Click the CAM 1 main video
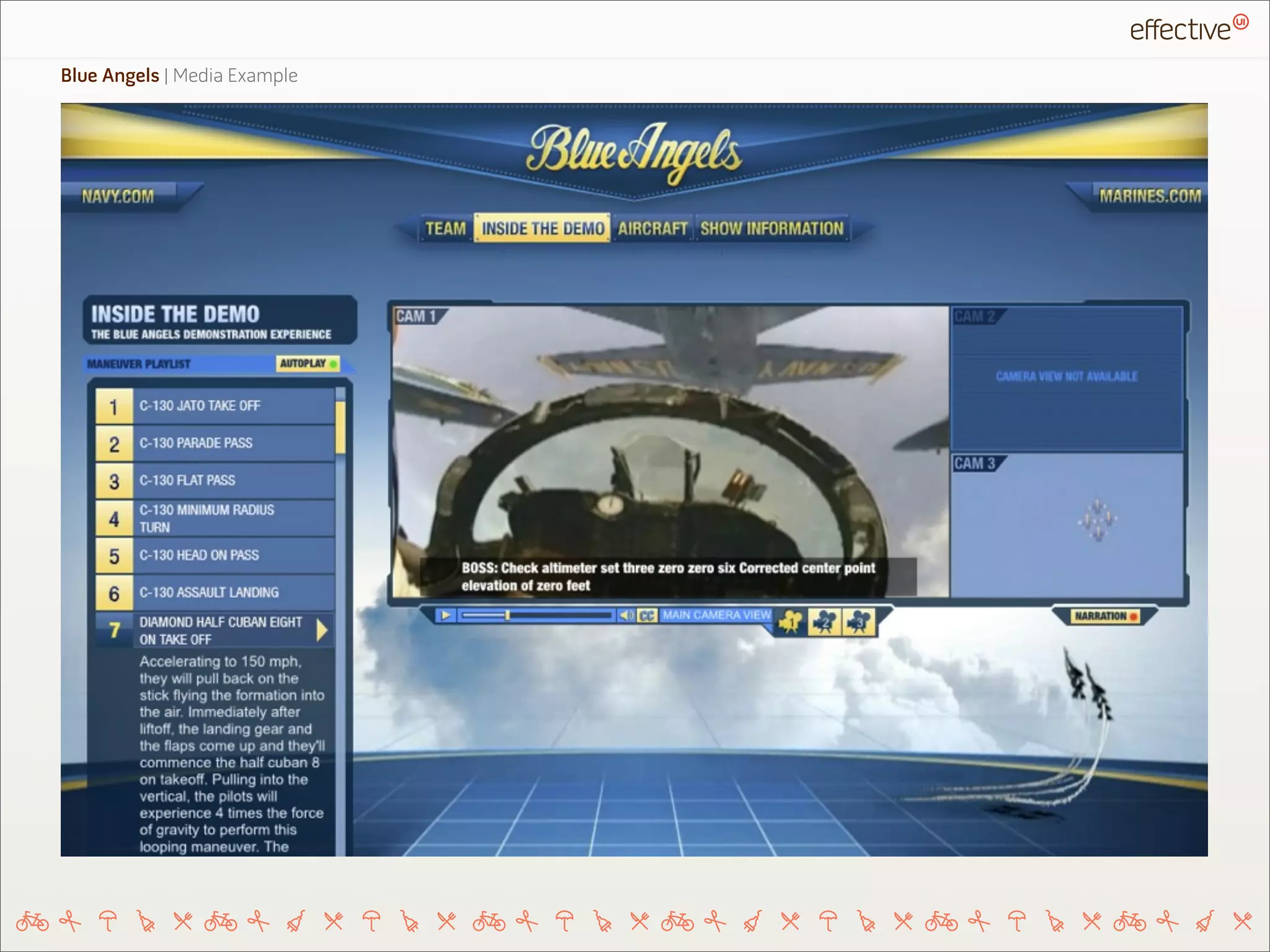Screen dimensions: 1270x952 (x=670, y=451)
